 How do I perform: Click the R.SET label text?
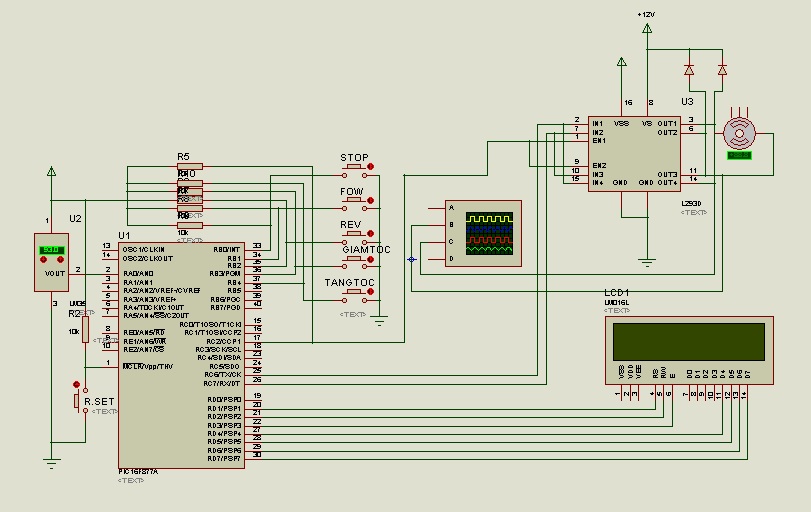tap(99, 401)
